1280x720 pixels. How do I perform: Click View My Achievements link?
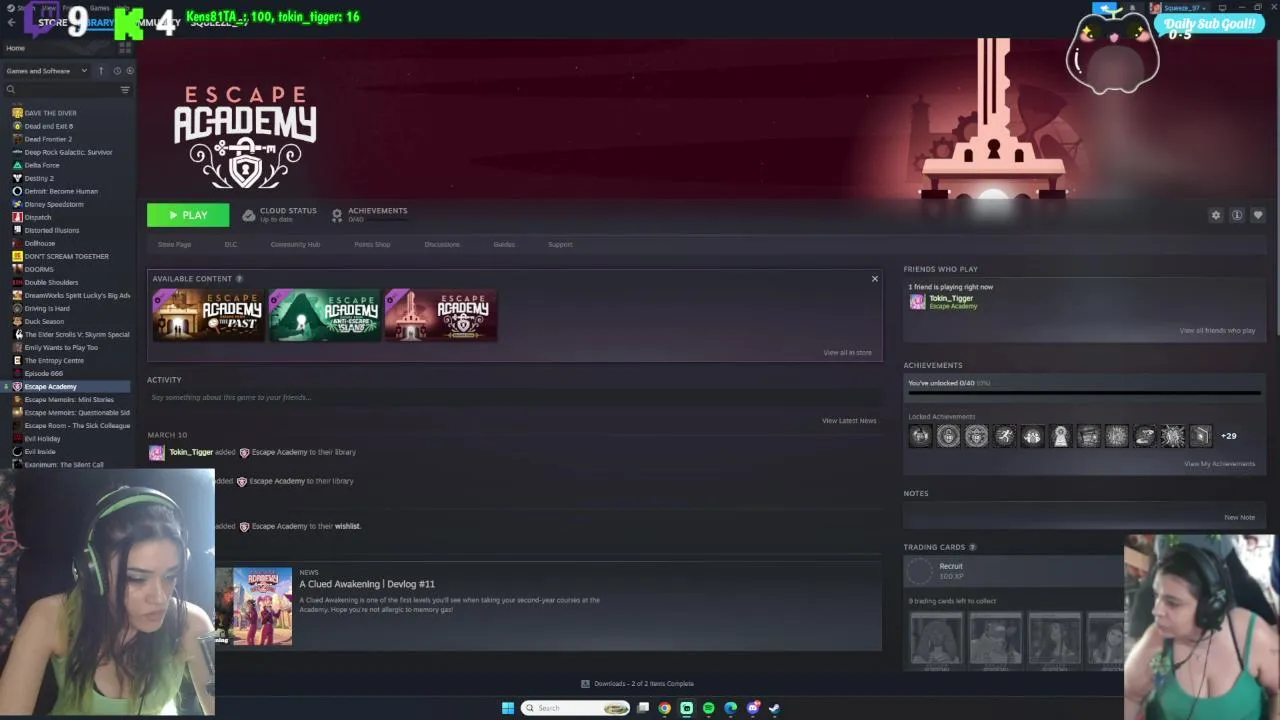point(1219,464)
